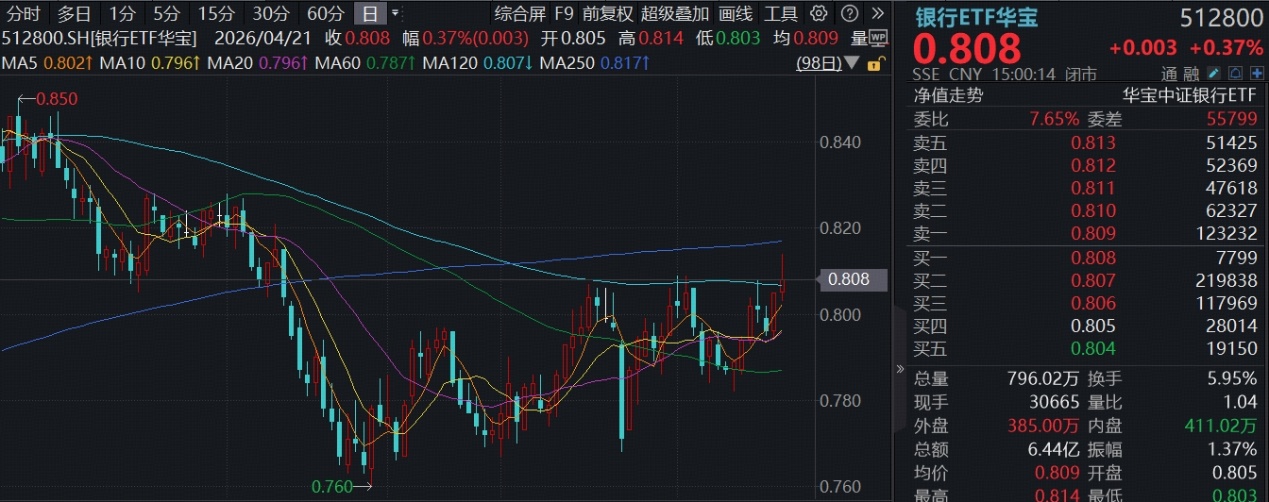The width and height of the screenshot is (1269, 502).
Task: Toggle the yellow chart lock icon
Action: (875, 64)
